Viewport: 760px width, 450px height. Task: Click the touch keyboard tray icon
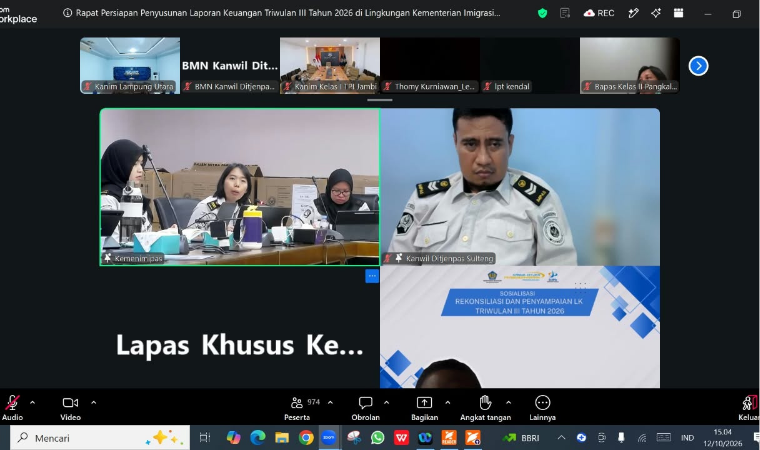tap(664, 438)
